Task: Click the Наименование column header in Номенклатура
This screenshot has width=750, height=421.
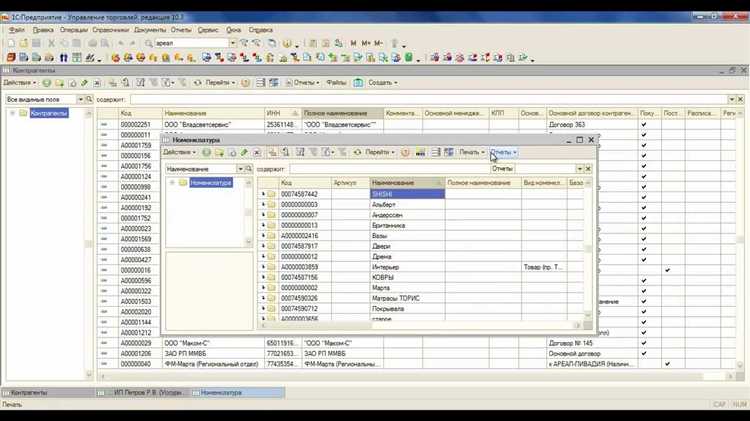Action: pos(407,183)
